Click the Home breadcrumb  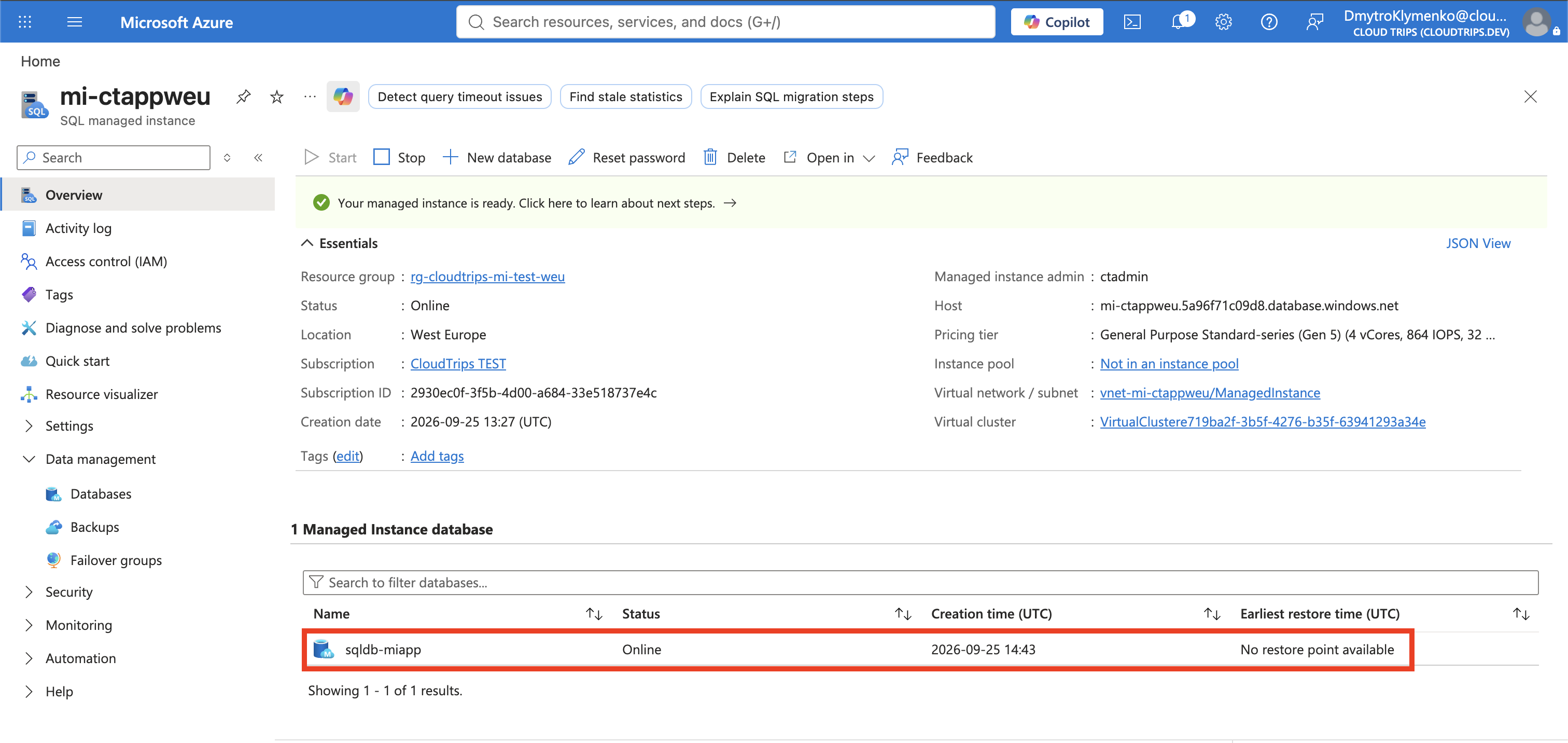point(40,61)
